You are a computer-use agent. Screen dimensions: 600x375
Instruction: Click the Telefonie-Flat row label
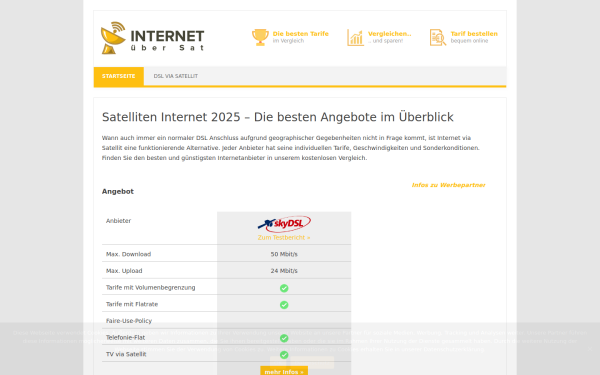(x=126, y=338)
